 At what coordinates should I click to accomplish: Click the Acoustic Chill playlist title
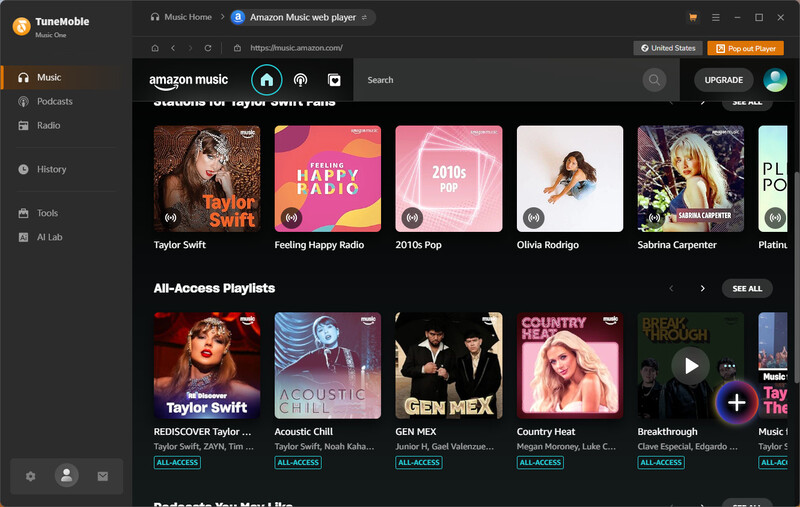click(x=304, y=432)
